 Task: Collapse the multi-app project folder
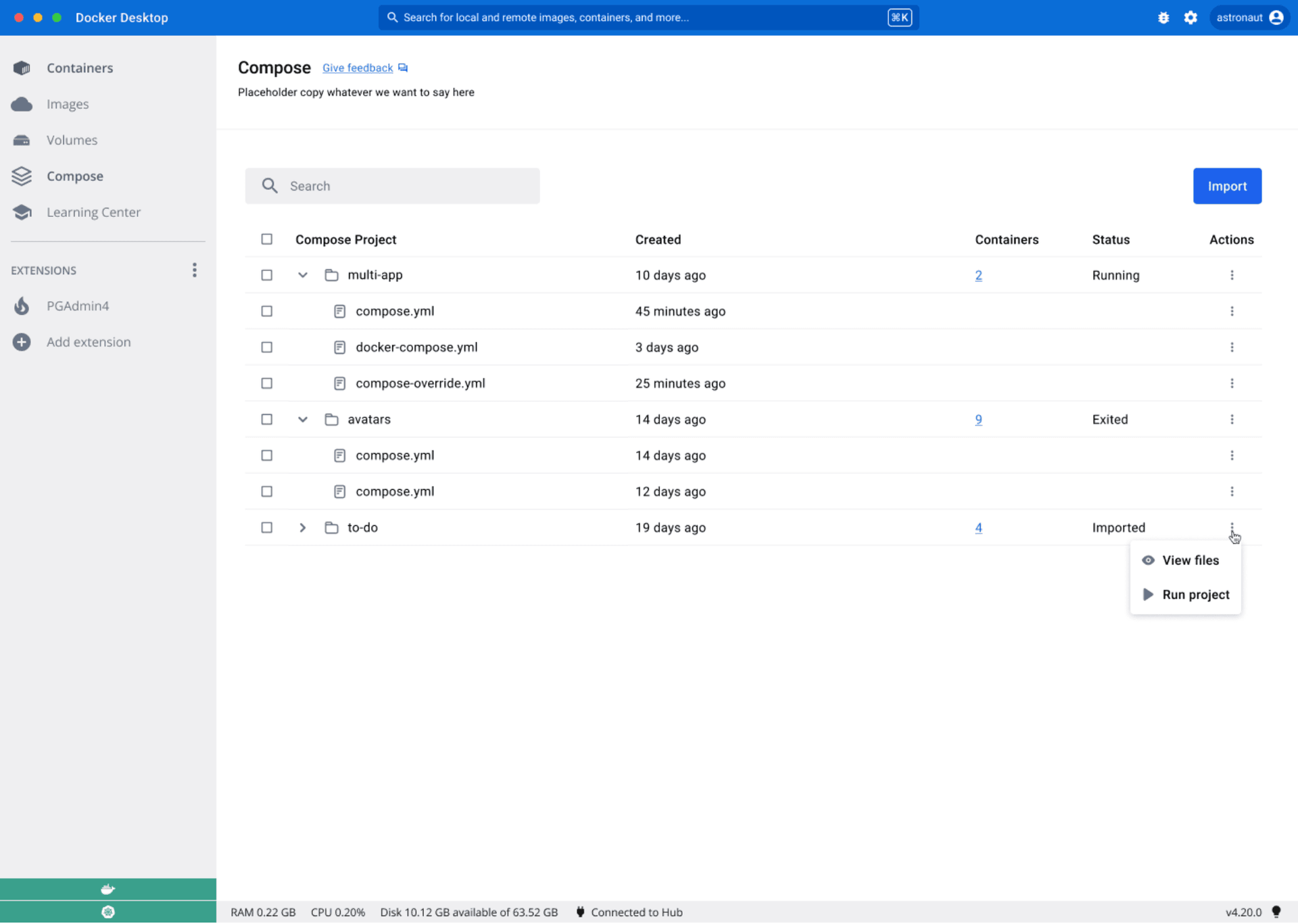click(303, 275)
